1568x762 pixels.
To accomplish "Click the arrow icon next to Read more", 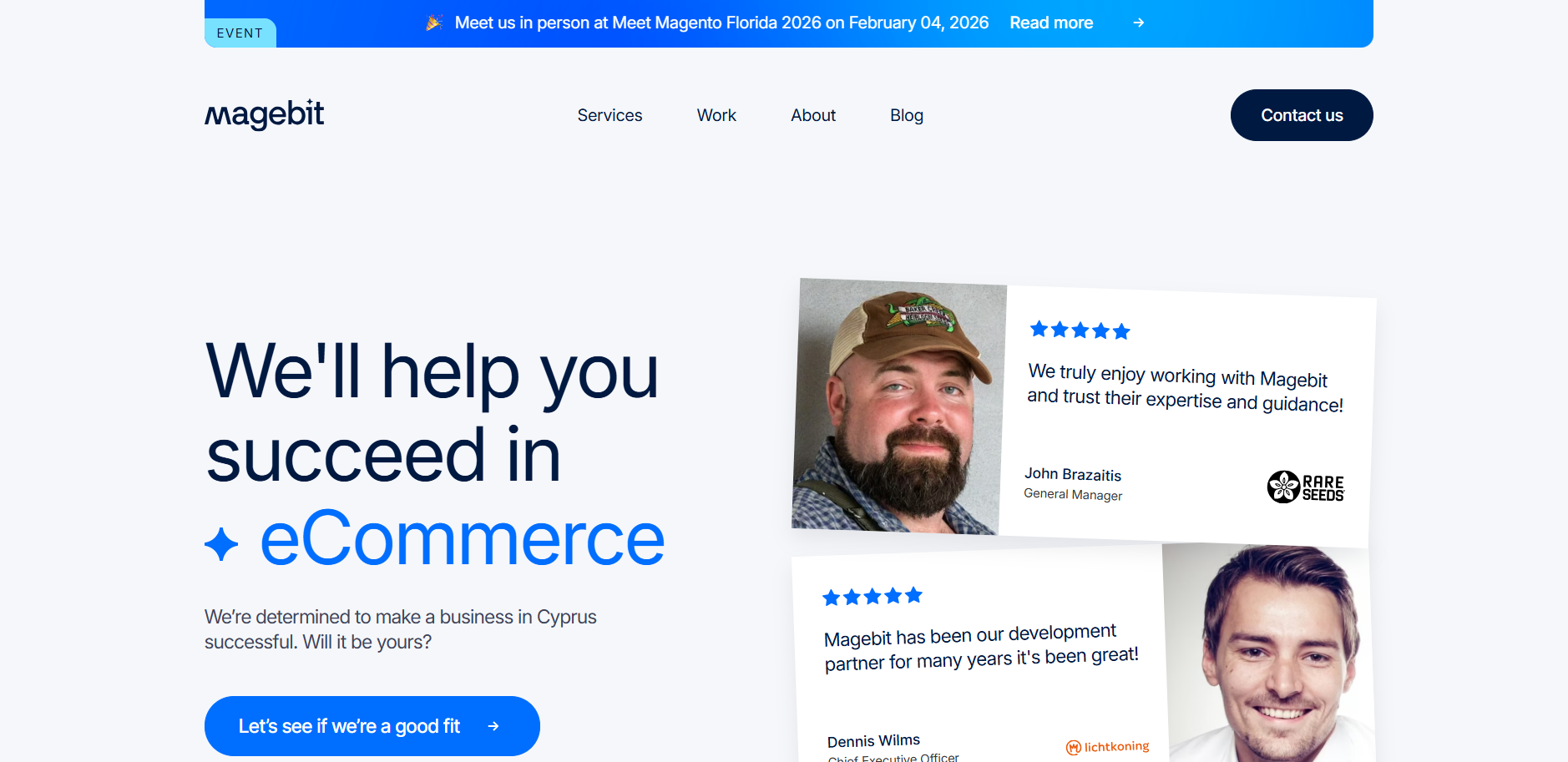I will coord(1138,23).
